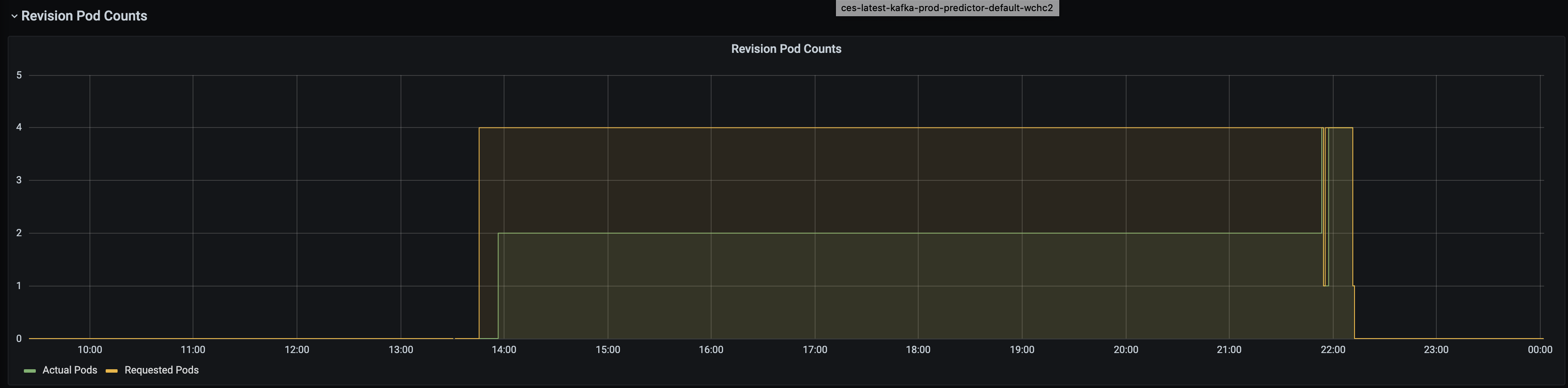
Task: Click the y-axis value 5
Action: click(x=19, y=75)
